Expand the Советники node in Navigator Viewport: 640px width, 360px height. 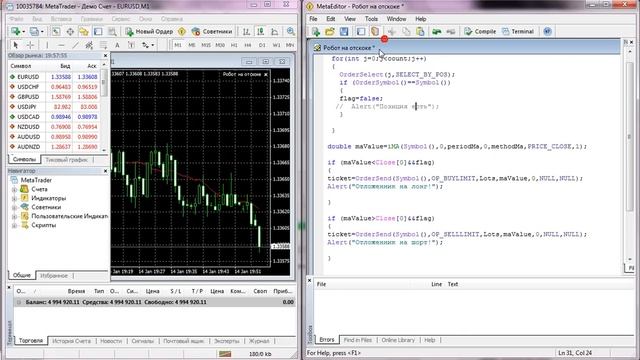point(14,207)
